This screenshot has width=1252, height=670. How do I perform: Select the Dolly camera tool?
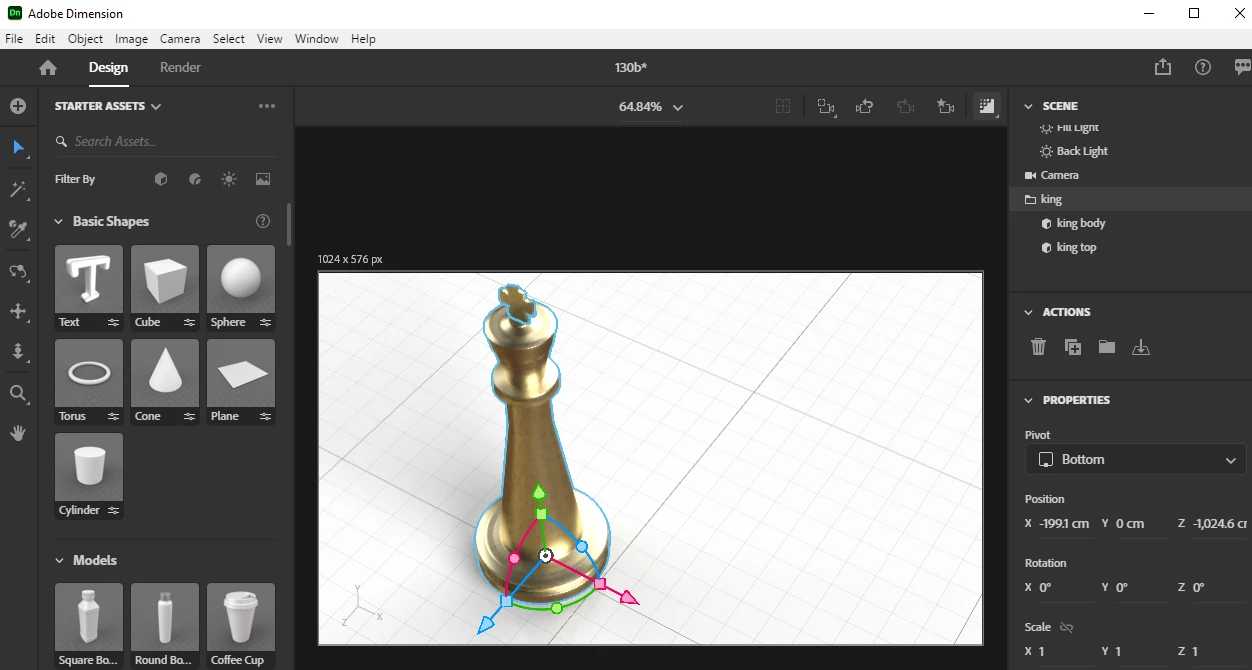coord(18,352)
